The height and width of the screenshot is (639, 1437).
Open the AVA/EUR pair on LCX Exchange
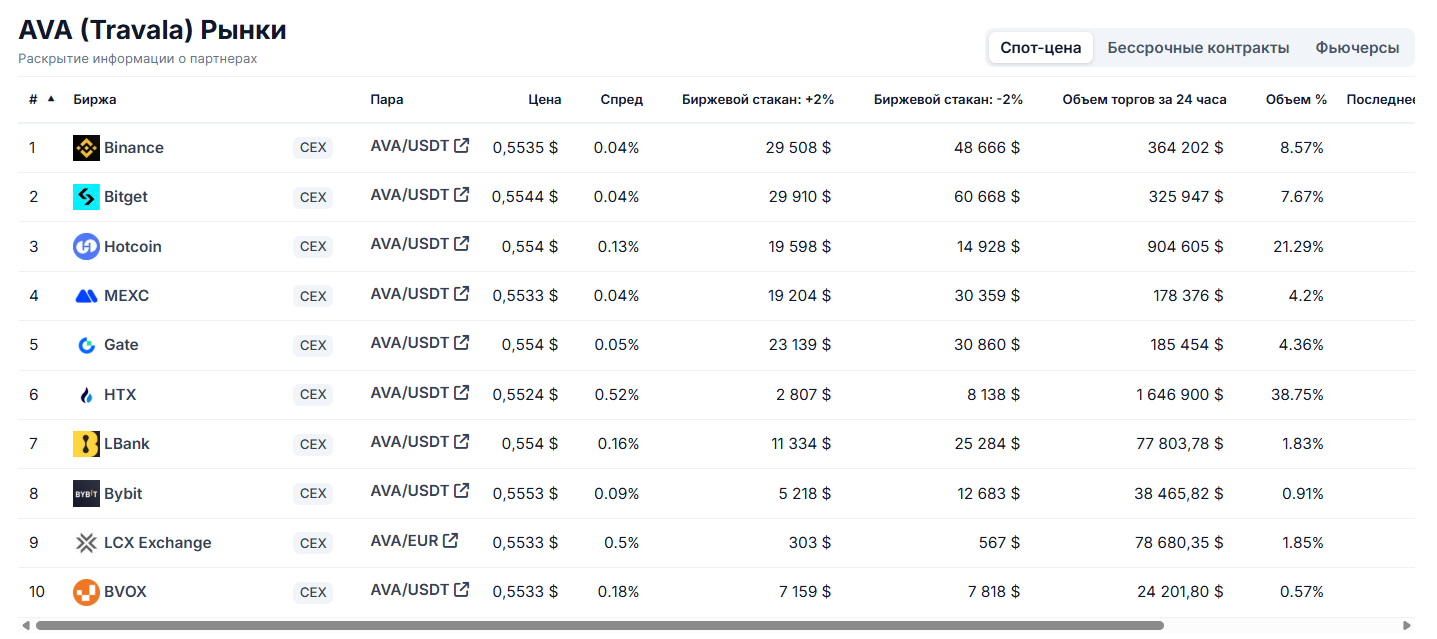[x=404, y=541]
